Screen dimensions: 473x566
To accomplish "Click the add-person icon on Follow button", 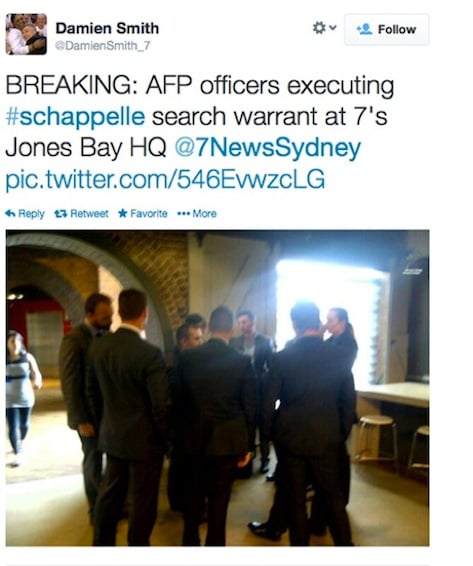I will [x=364, y=29].
